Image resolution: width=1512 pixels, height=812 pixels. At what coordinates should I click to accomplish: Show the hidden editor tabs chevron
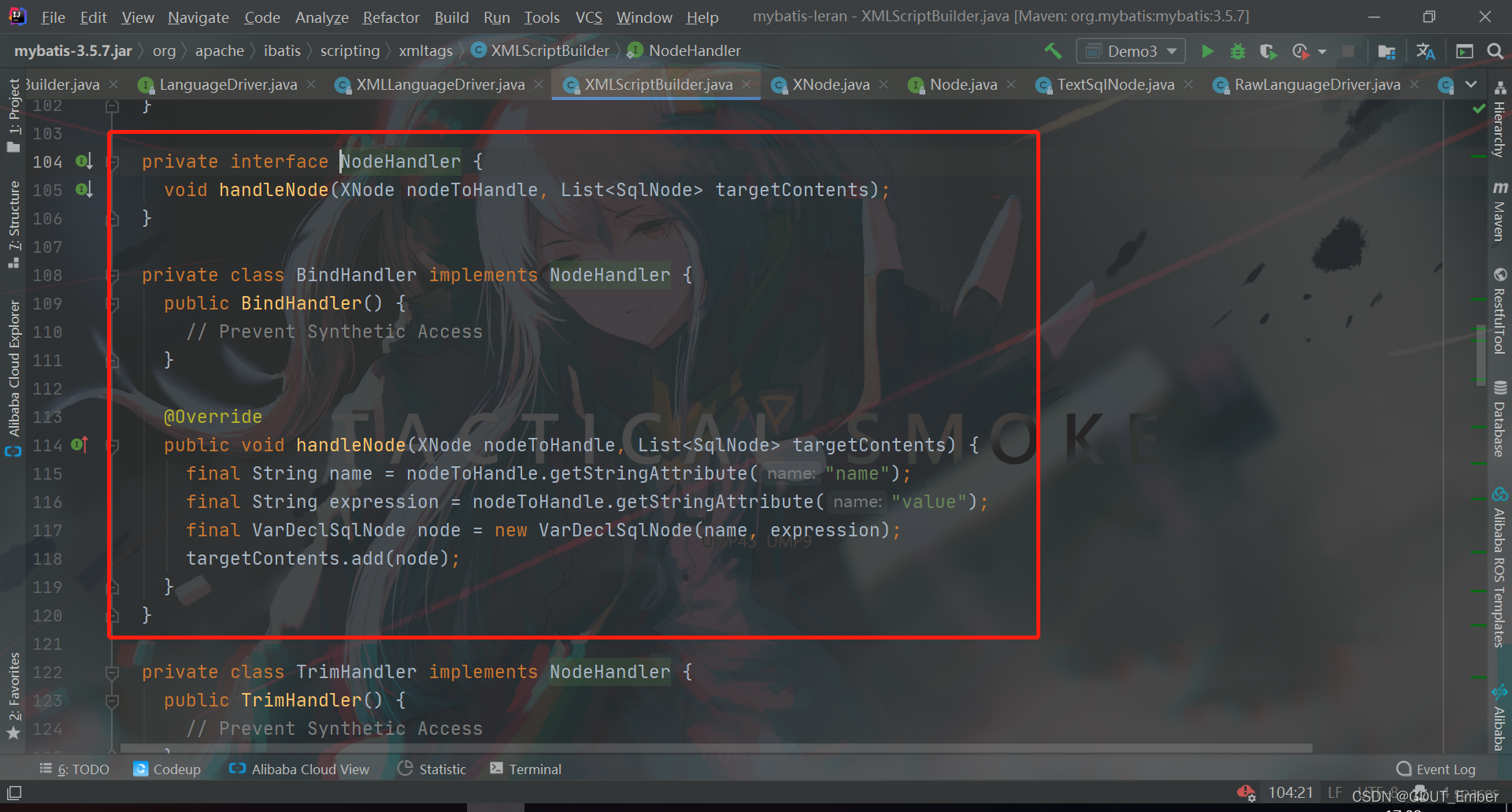tap(1470, 84)
